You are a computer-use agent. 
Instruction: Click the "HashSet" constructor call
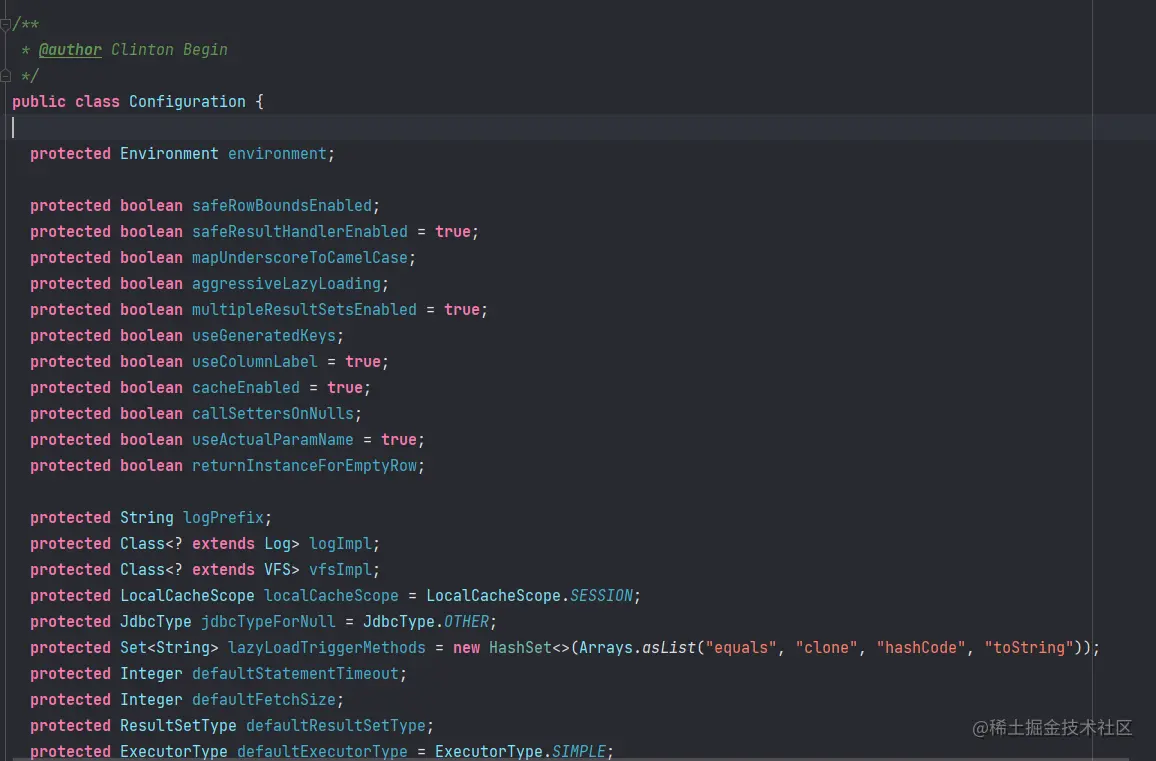tap(520, 647)
